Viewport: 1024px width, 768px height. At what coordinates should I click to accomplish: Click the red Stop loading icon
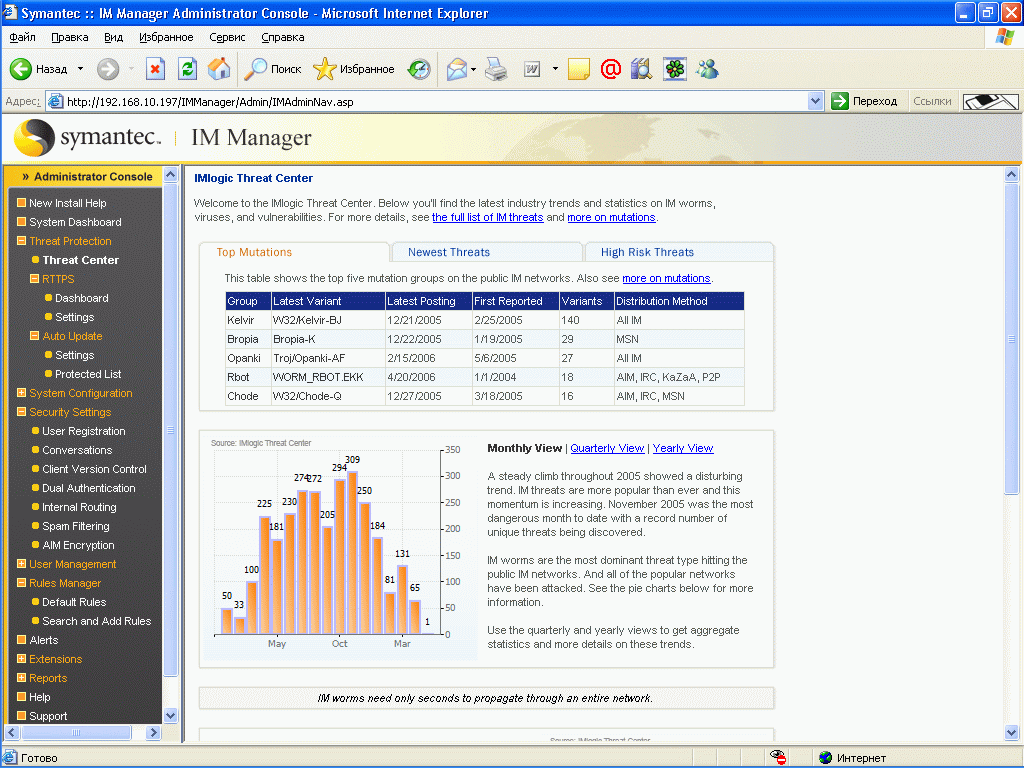click(x=155, y=69)
